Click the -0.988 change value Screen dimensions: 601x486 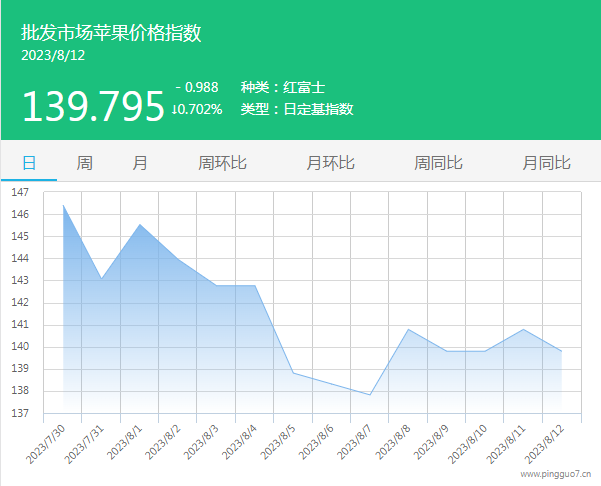(199, 87)
